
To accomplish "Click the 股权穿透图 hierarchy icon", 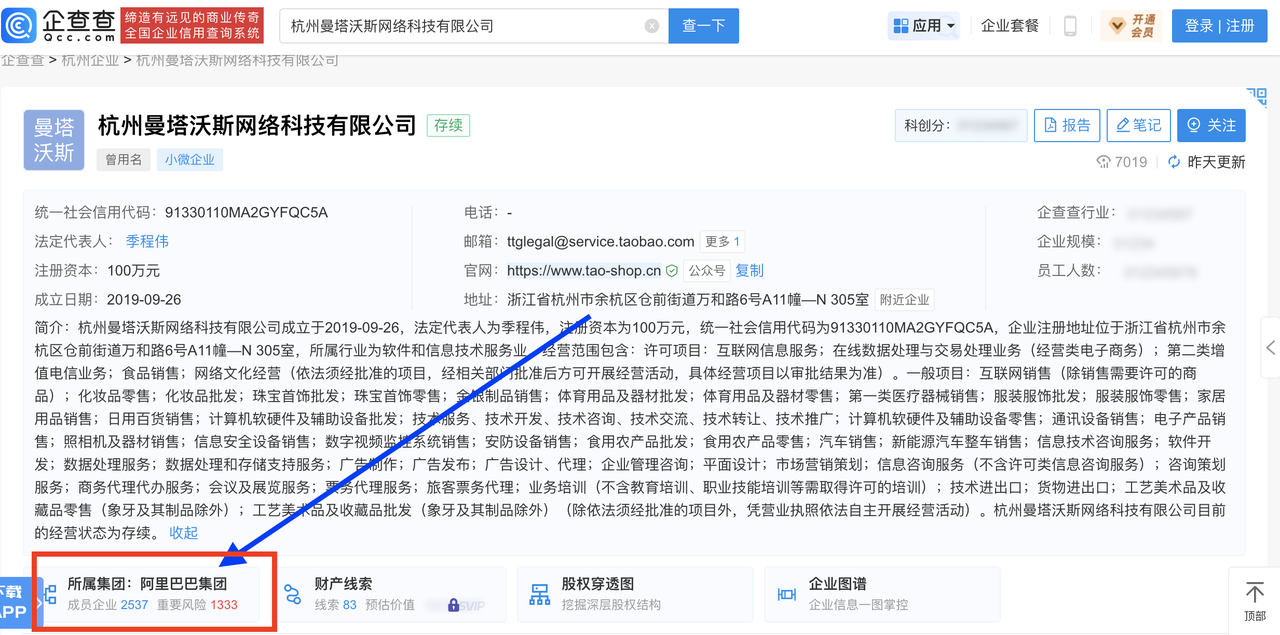I will click(x=540, y=594).
